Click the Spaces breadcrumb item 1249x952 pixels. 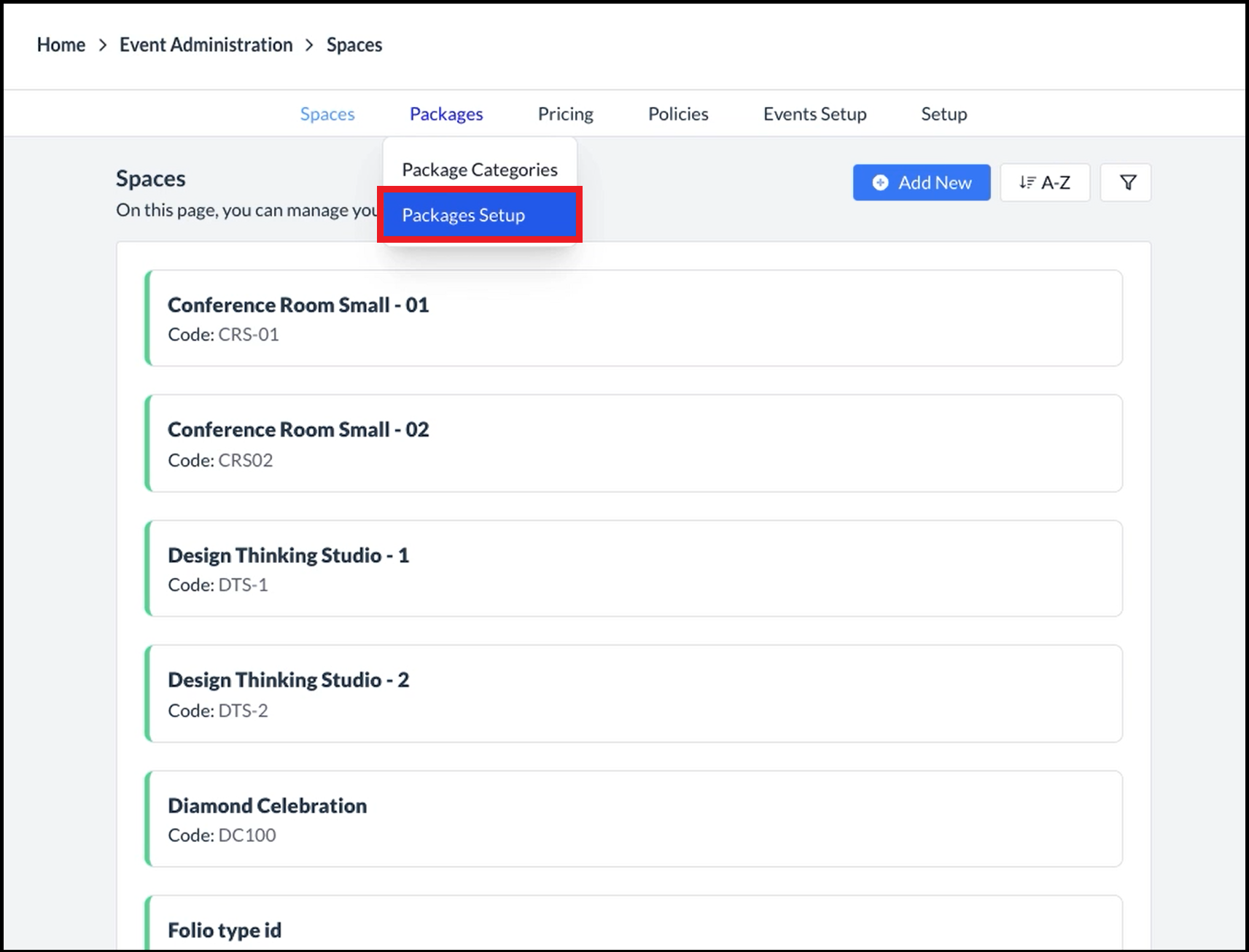354,44
